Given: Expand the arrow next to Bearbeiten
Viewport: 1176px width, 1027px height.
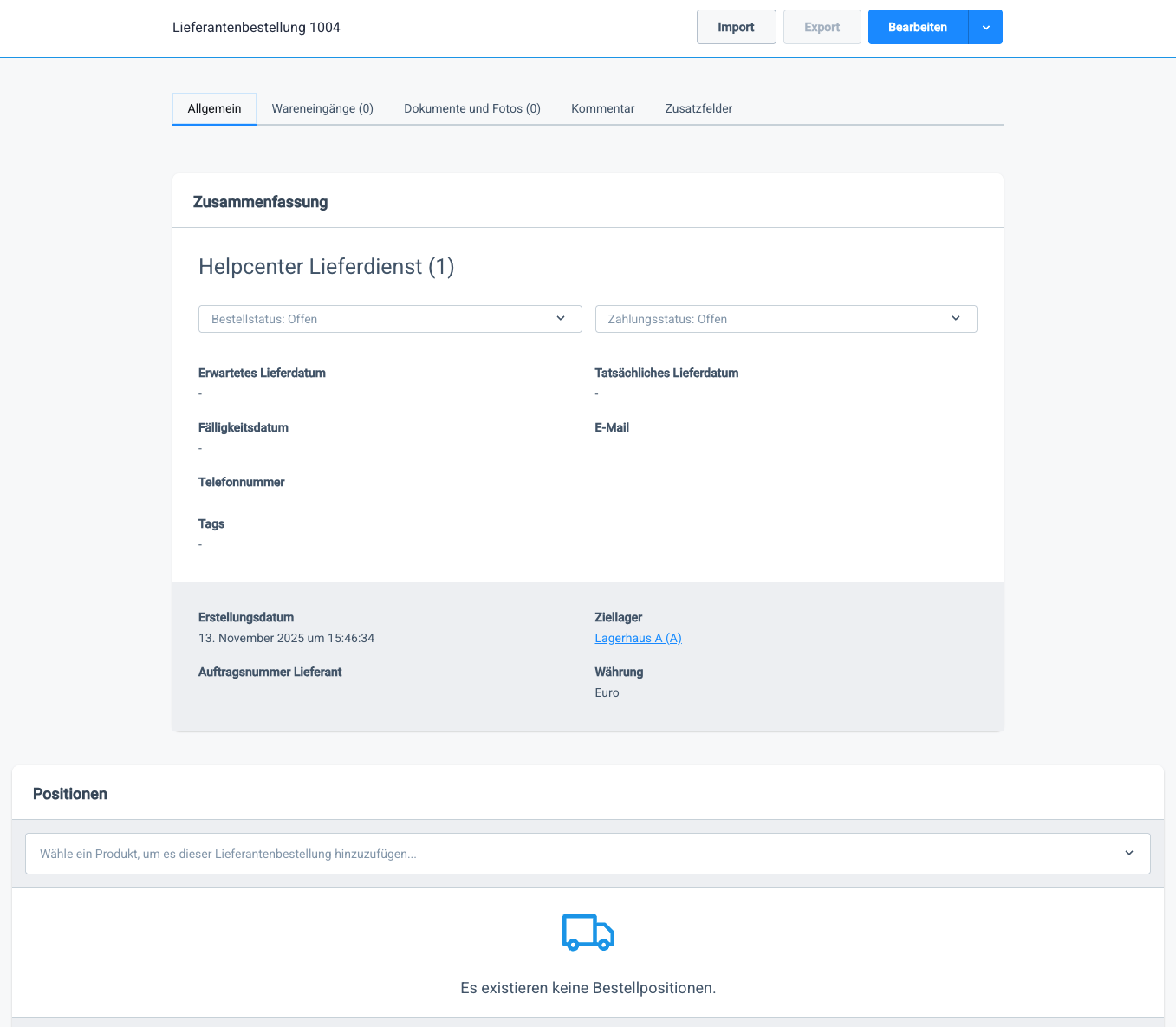Looking at the screenshot, I should point(985,27).
